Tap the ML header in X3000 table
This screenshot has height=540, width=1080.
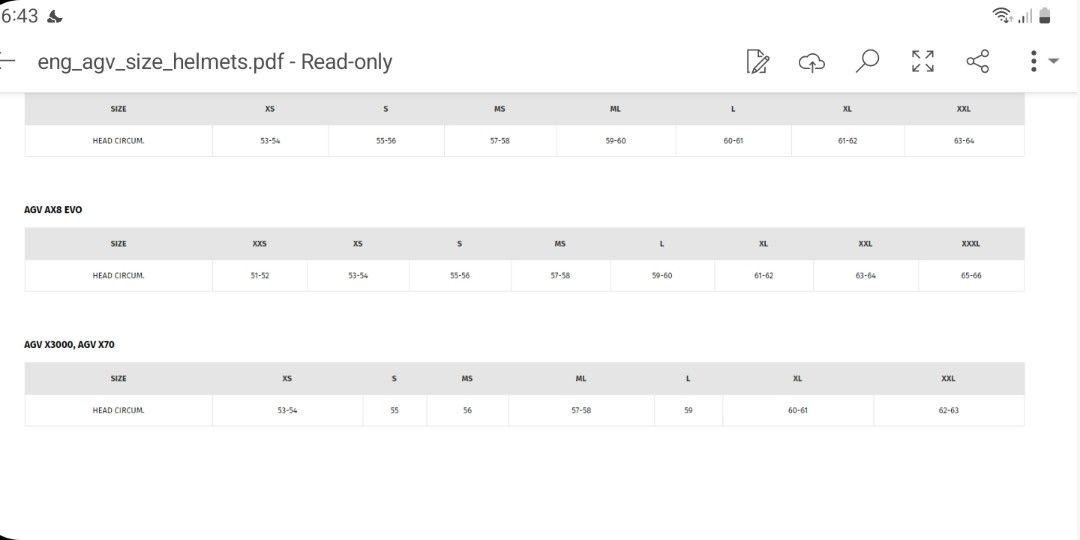point(581,379)
